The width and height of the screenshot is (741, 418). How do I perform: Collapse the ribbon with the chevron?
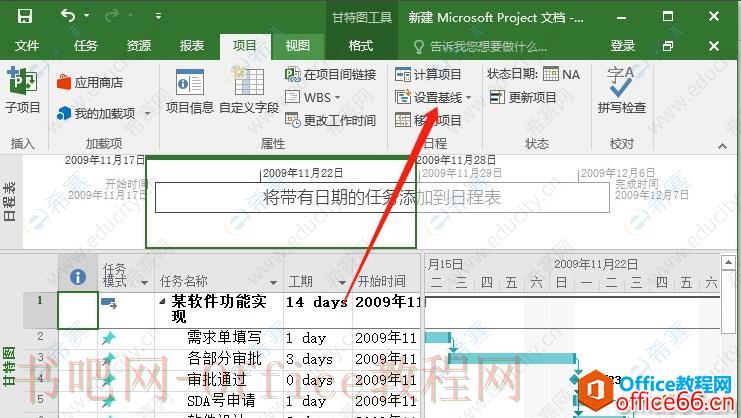[722, 145]
